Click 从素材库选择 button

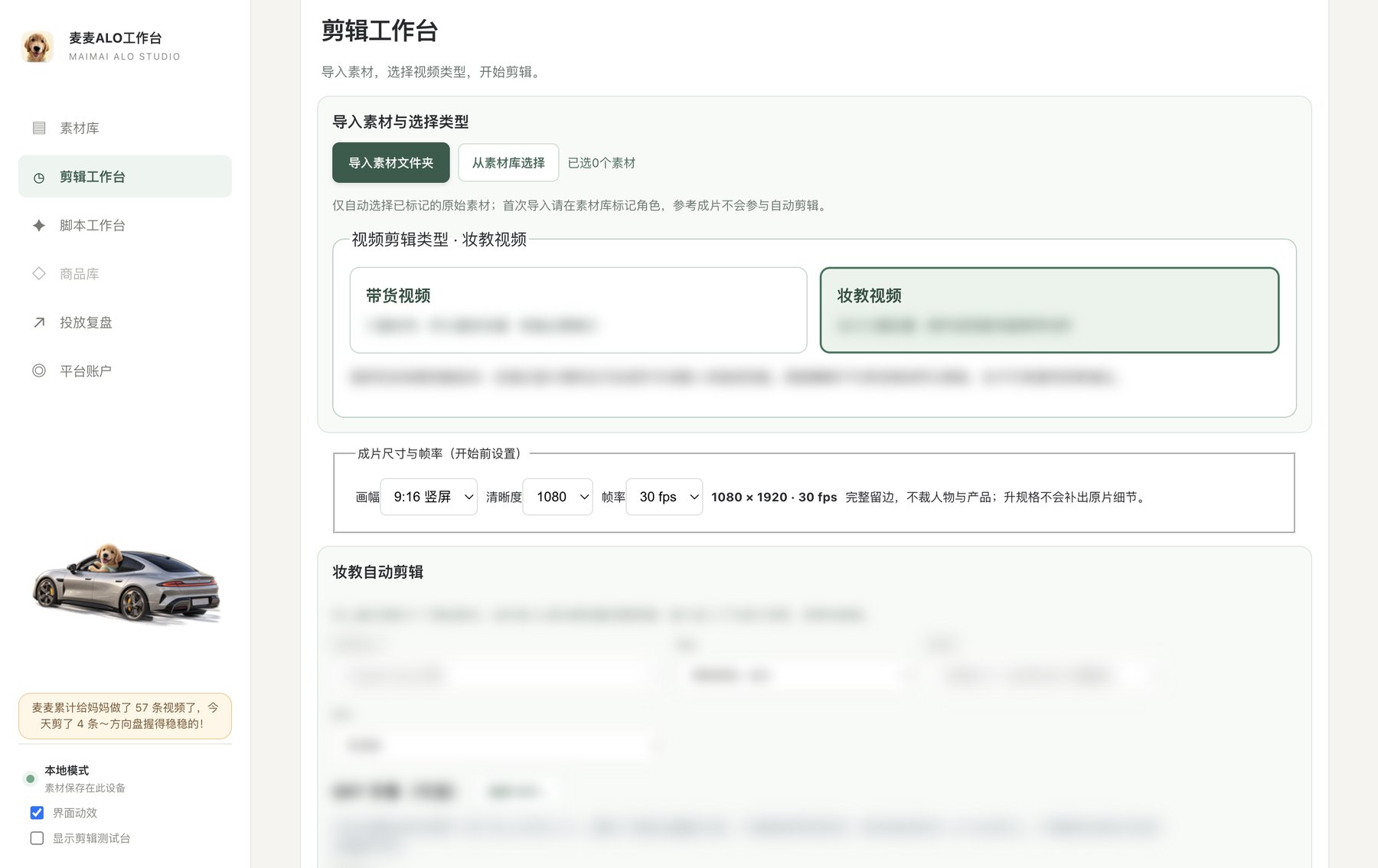pos(508,162)
